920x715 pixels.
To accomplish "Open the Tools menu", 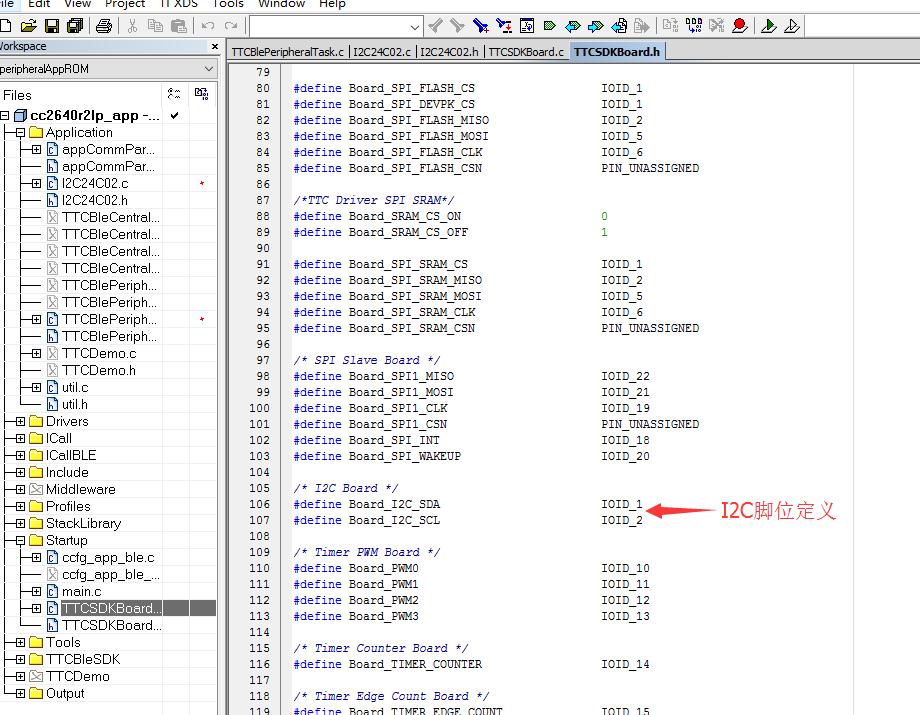I will pos(228,4).
